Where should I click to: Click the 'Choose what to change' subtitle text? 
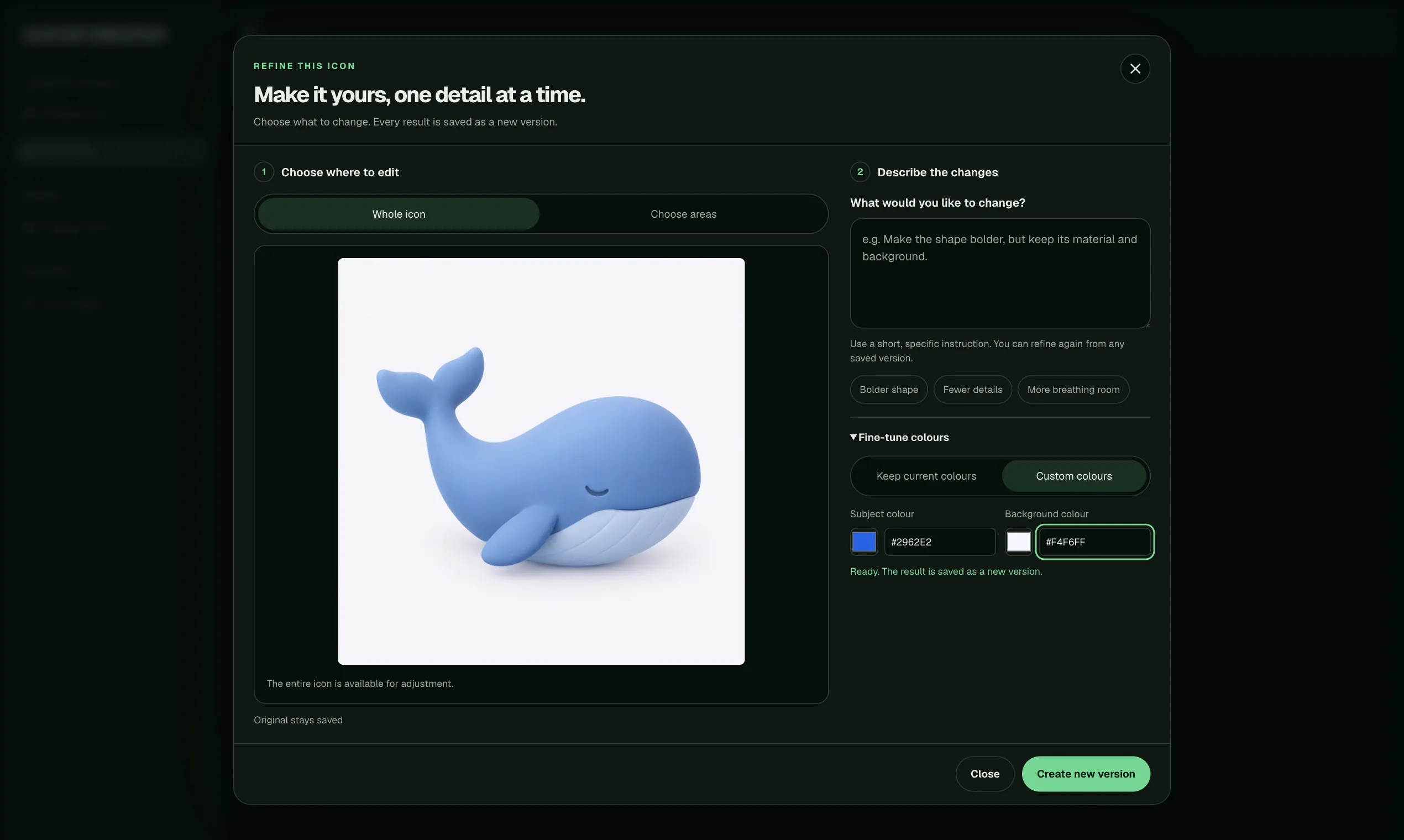[405, 122]
